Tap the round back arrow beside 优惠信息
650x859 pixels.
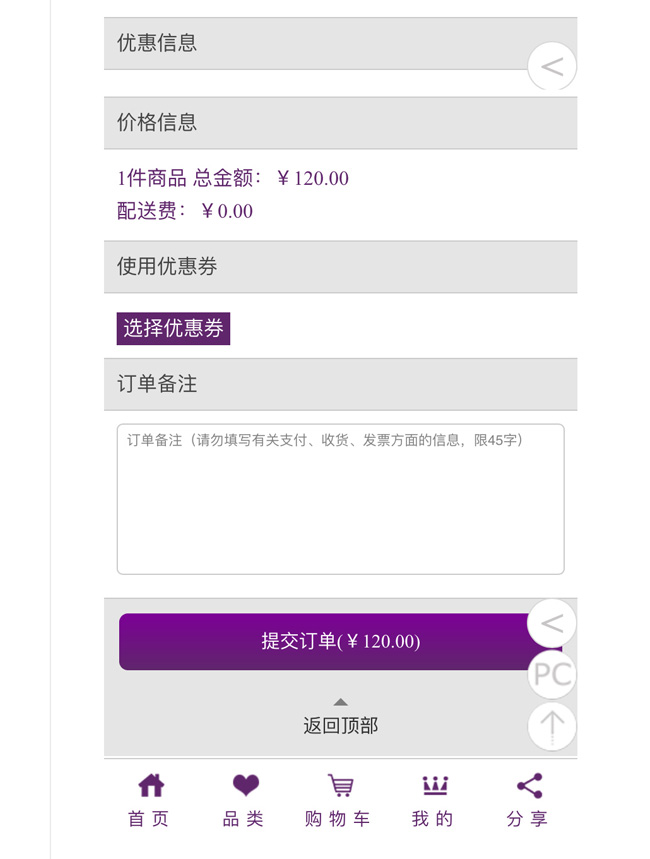tap(552, 67)
